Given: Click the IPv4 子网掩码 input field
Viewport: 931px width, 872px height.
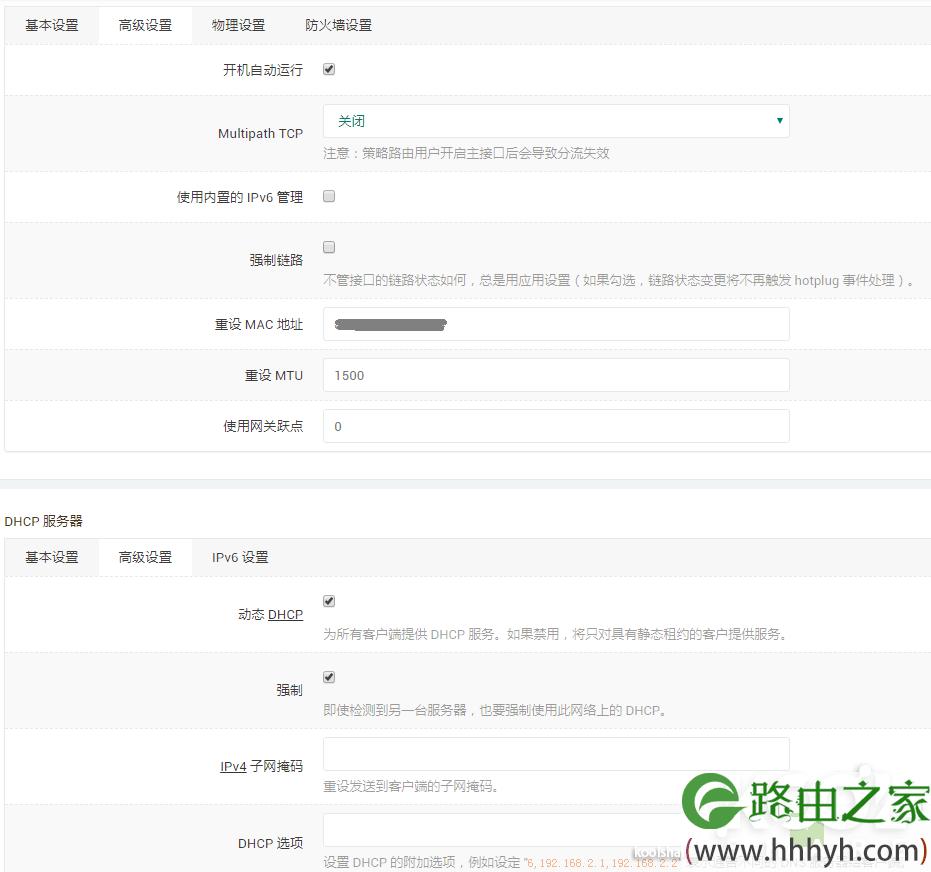Looking at the screenshot, I should point(556,754).
